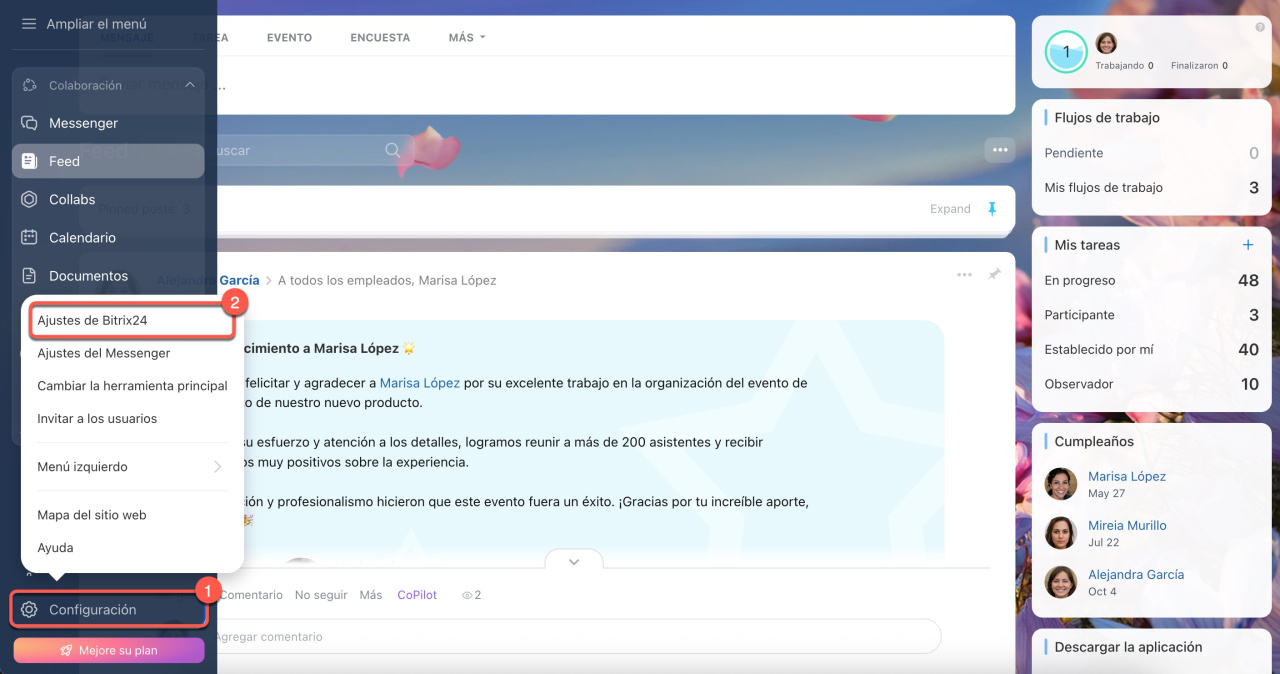This screenshot has height=674, width=1280.
Task: Open the Calendario section icon
Action: point(29,238)
